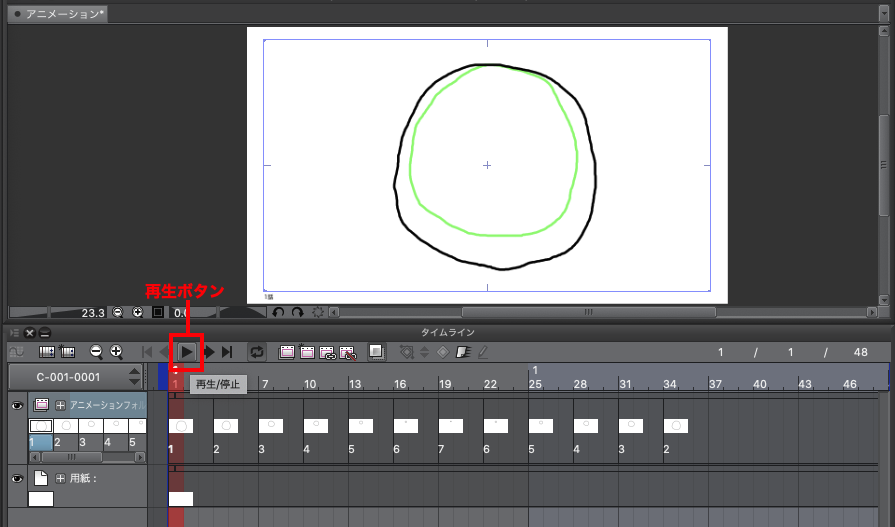Viewport: 895px width, 527px height.
Task: Click the total frame count 48
Action: pos(861,352)
